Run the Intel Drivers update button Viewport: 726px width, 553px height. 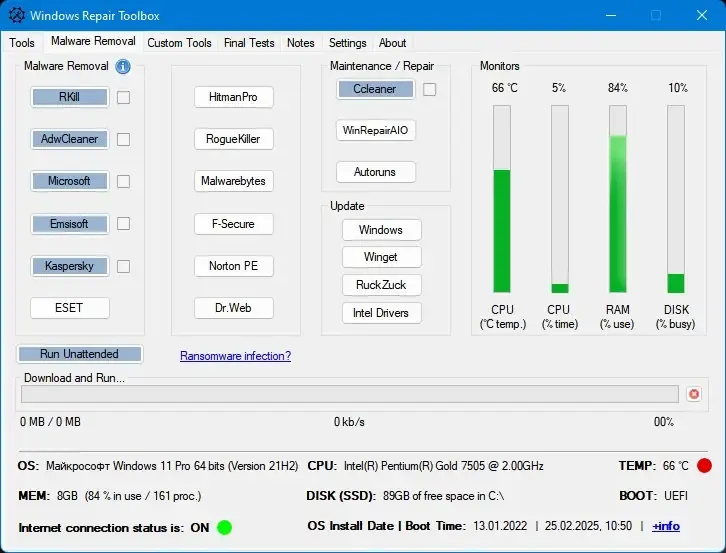(x=382, y=313)
